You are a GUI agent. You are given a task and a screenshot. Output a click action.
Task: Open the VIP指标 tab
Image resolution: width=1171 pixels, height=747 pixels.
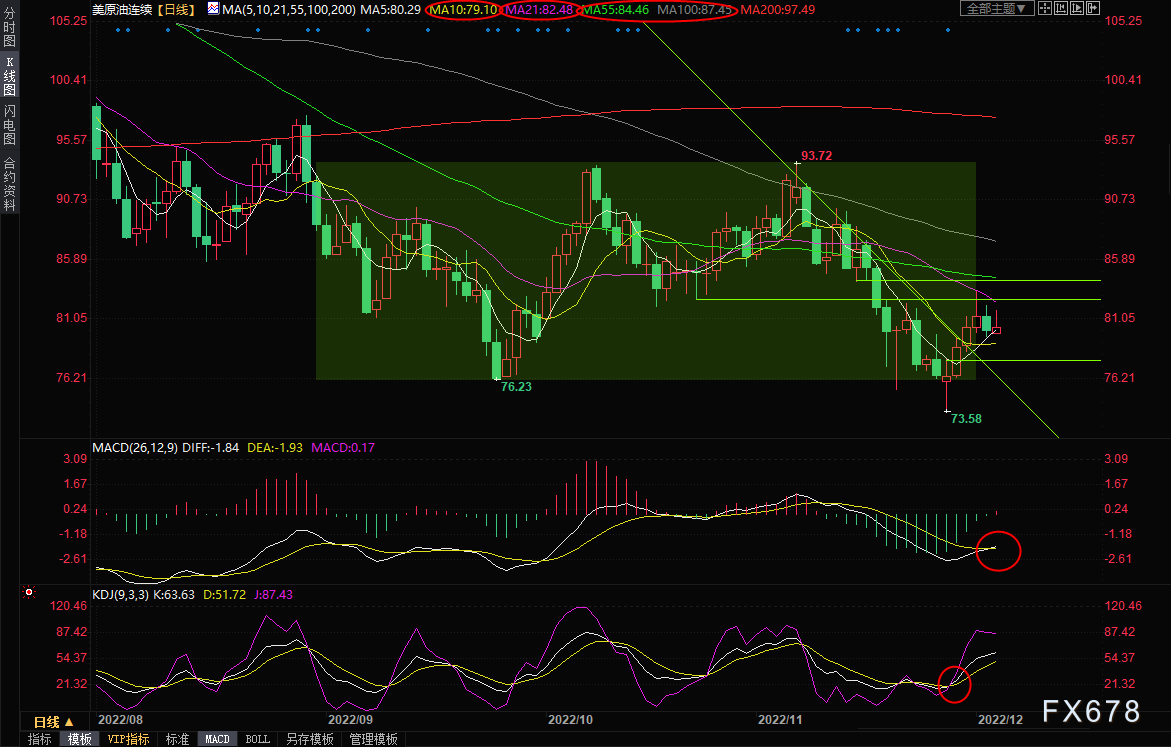click(x=128, y=740)
